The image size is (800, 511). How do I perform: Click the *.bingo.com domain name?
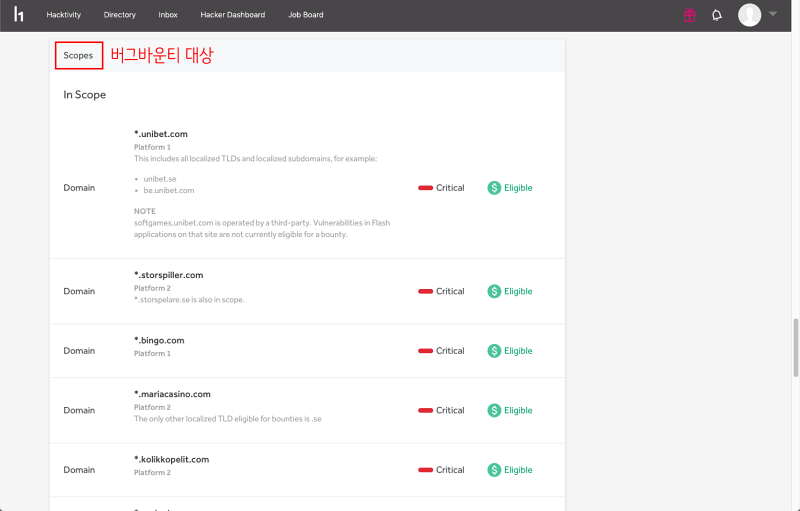(159, 340)
